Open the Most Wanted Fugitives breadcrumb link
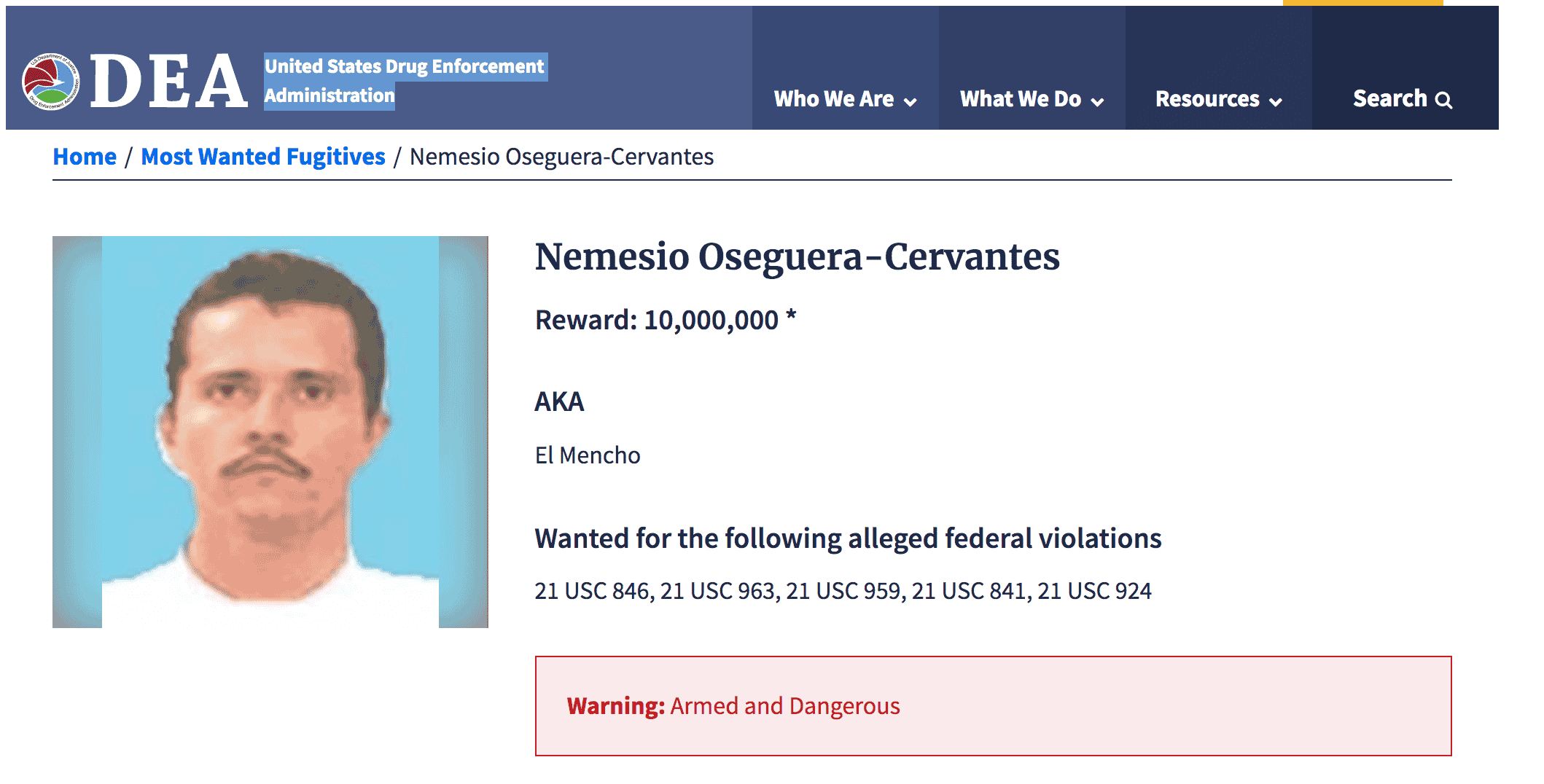The width and height of the screenshot is (1544, 784). tap(262, 157)
